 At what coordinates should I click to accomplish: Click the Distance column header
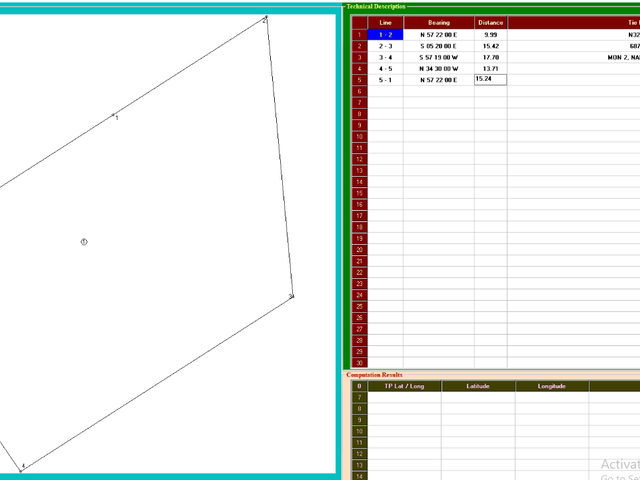tap(491, 23)
